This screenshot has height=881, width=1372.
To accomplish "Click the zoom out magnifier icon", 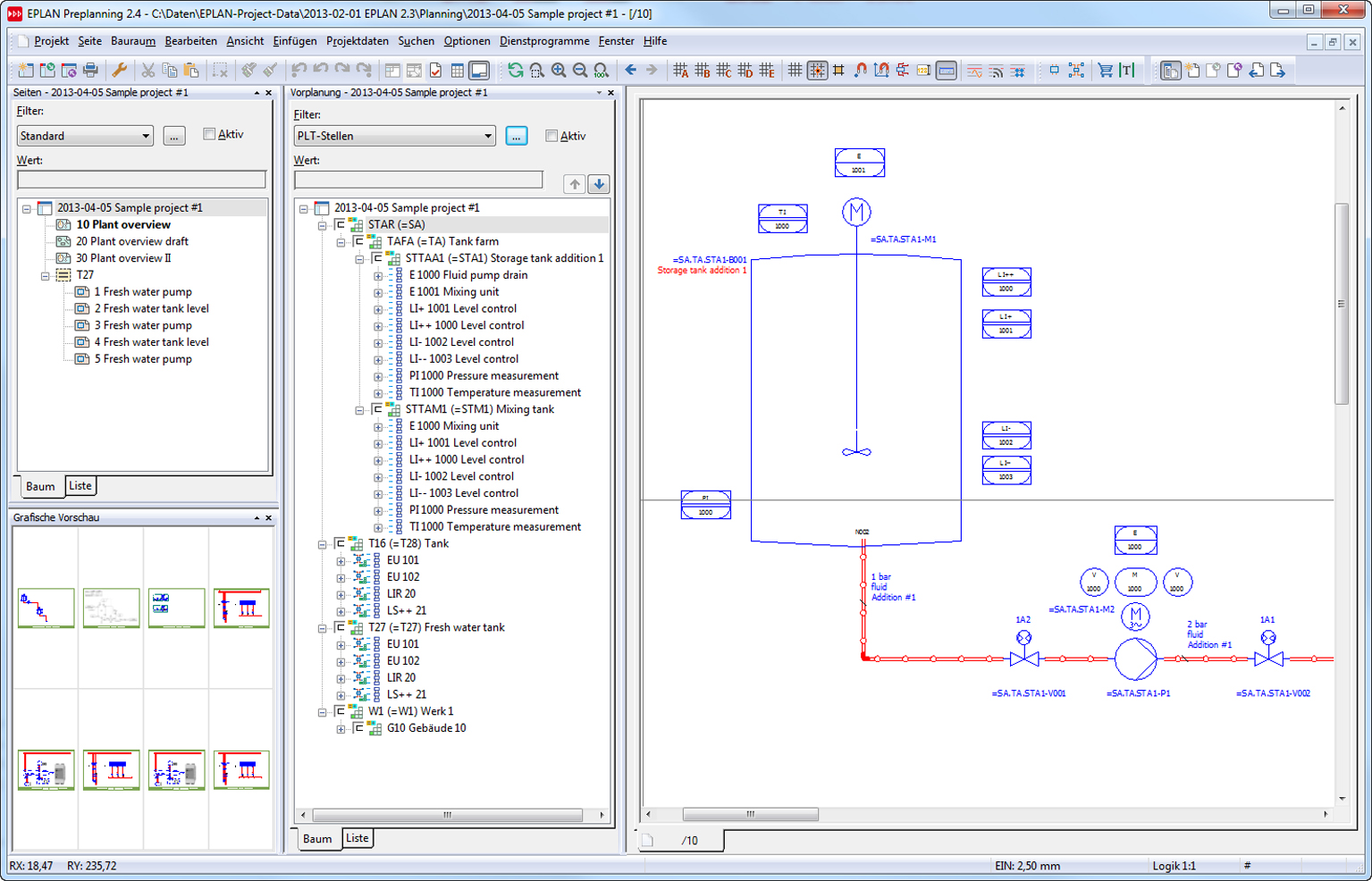I will point(580,71).
